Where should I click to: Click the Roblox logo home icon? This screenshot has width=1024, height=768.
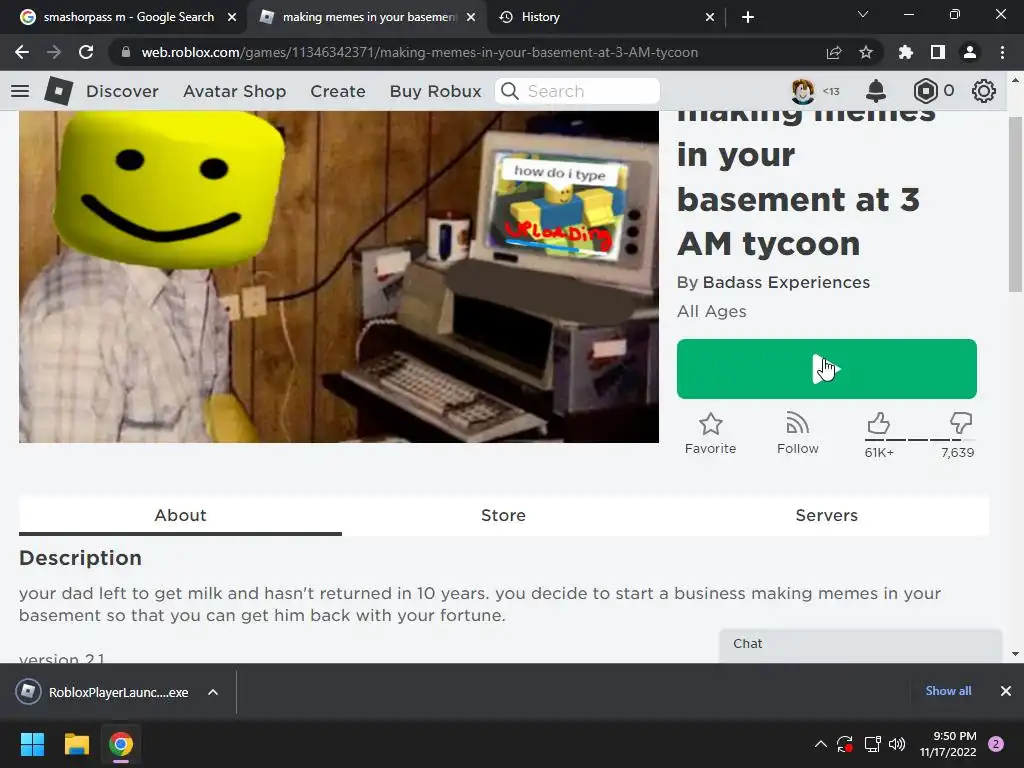tap(58, 91)
